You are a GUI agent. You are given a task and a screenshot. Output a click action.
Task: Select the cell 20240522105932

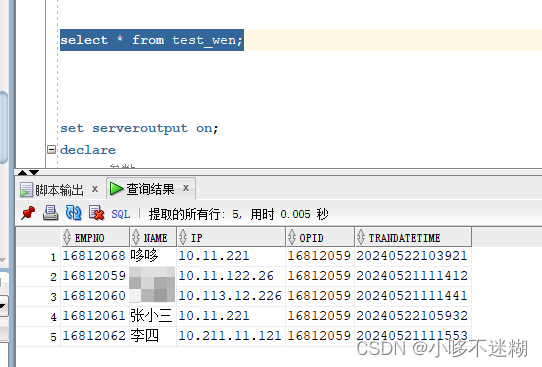(412, 316)
